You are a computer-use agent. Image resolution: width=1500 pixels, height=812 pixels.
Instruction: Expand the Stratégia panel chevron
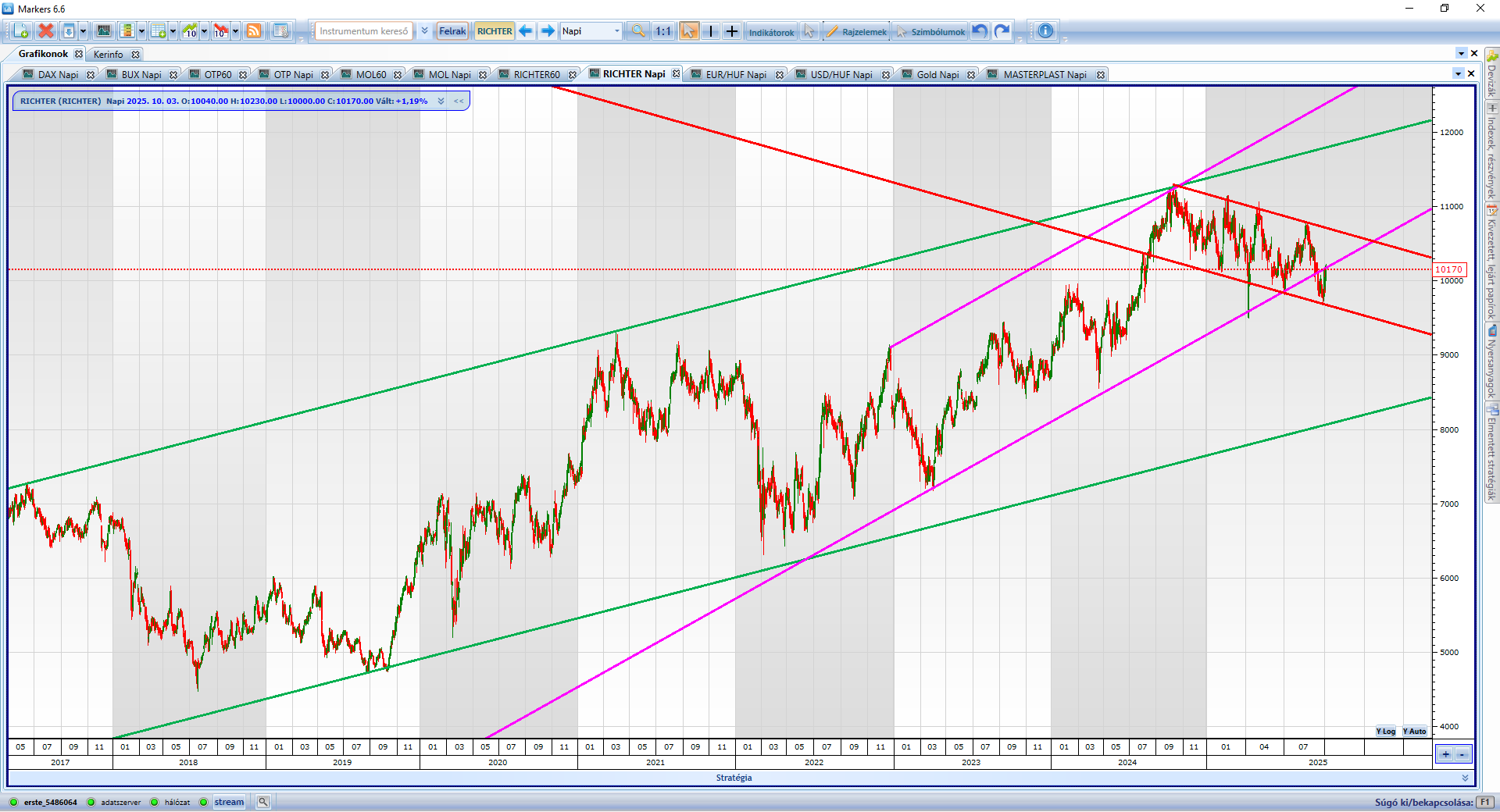click(1465, 778)
